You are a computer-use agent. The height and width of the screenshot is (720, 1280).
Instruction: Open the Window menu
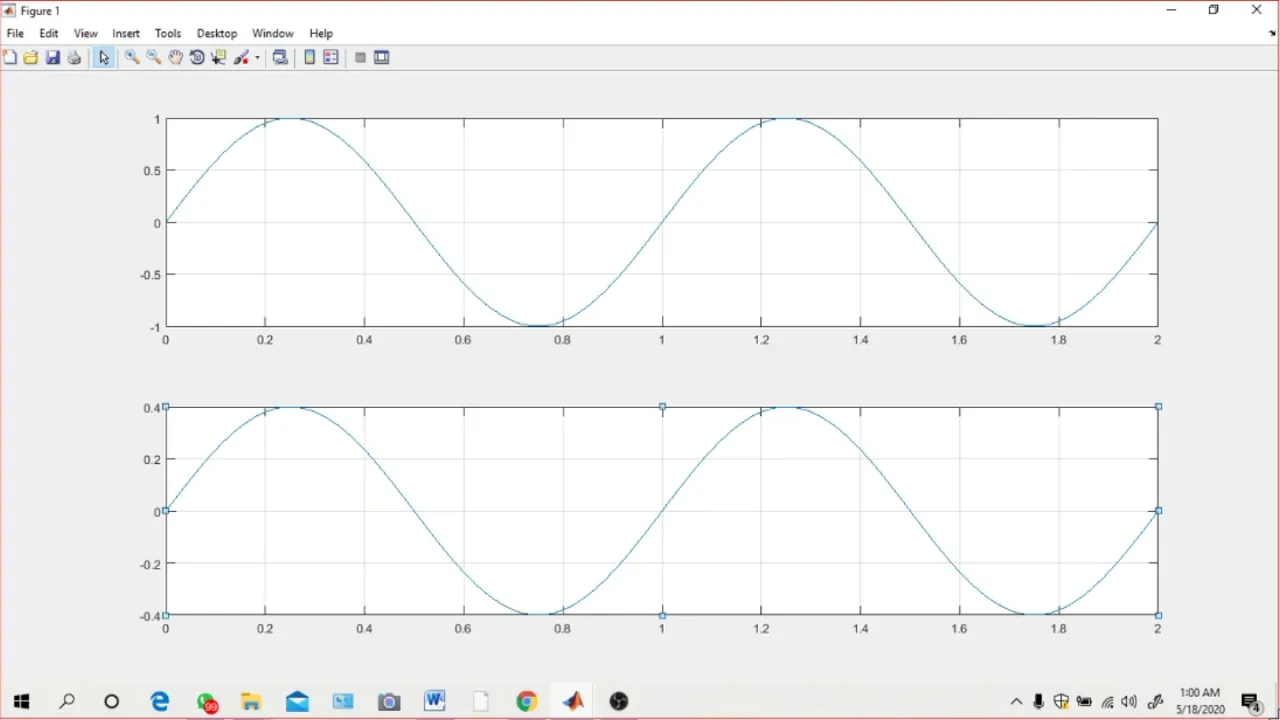click(273, 33)
